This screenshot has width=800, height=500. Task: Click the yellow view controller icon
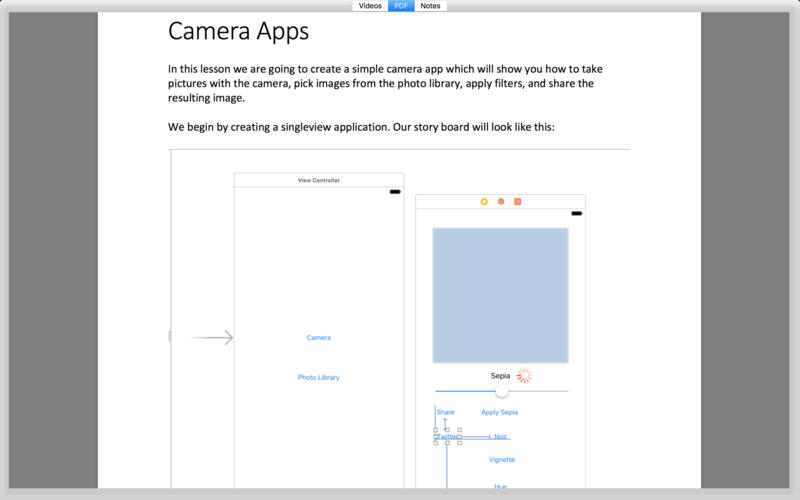point(484,202)
